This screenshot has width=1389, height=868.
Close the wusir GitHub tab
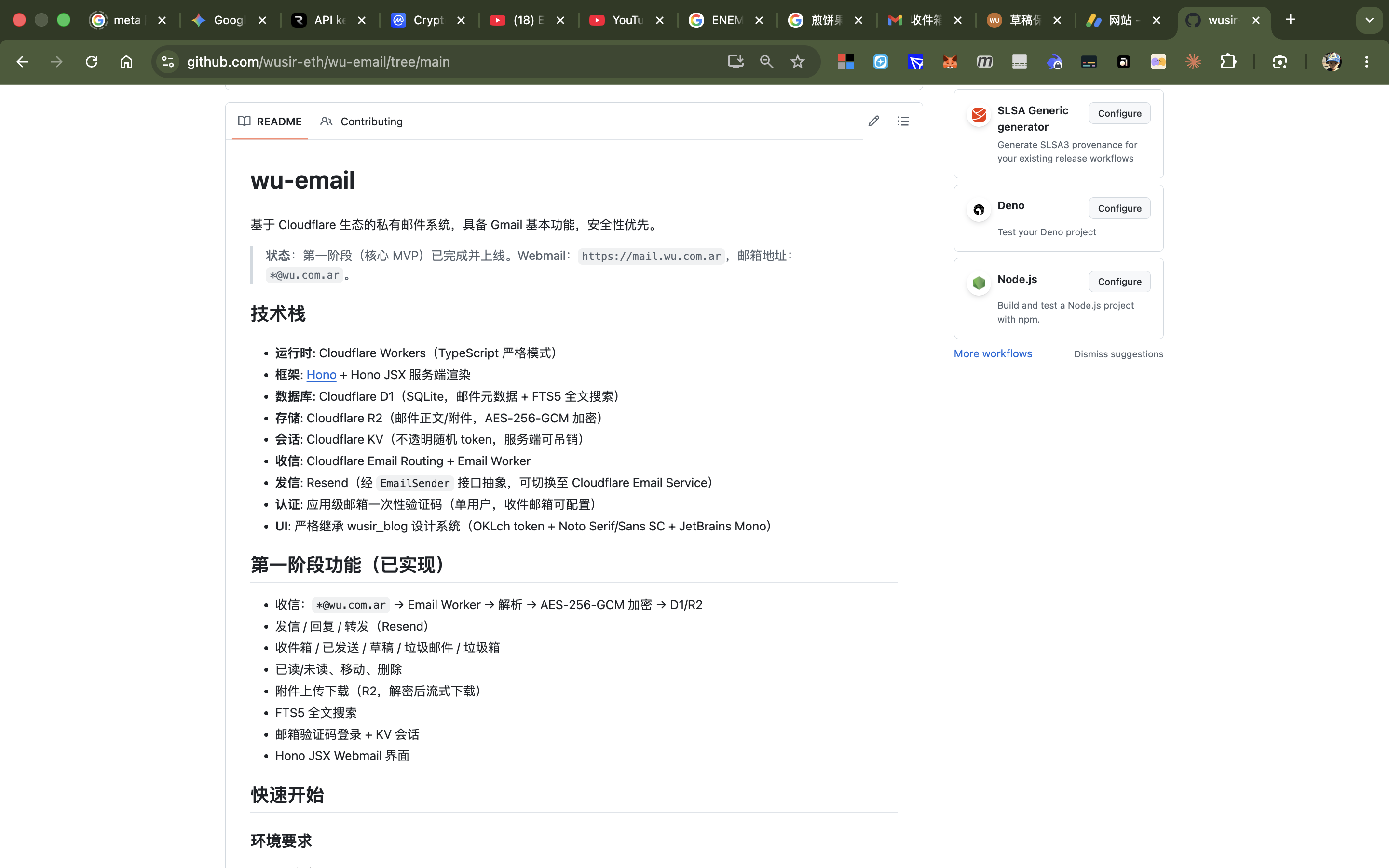click(1255, 20)
